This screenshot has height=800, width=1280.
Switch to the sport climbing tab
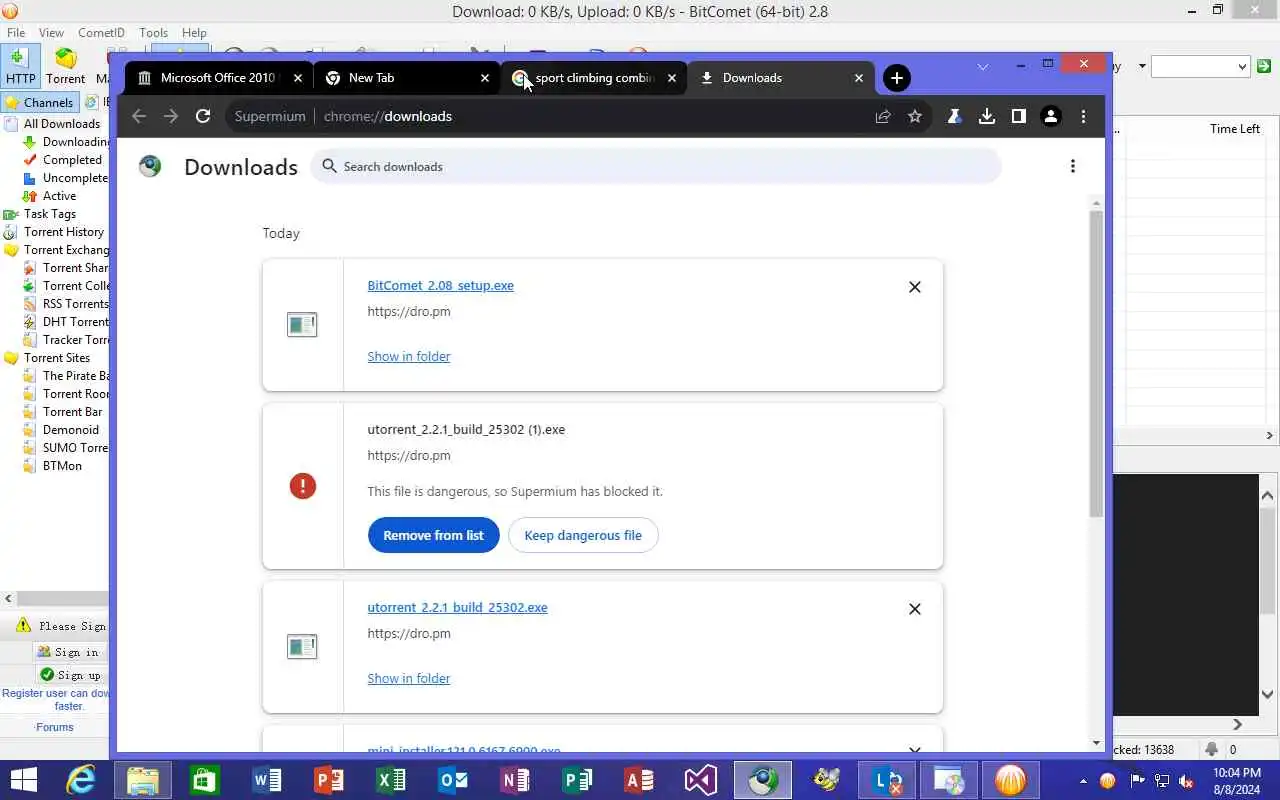[594, 78]
